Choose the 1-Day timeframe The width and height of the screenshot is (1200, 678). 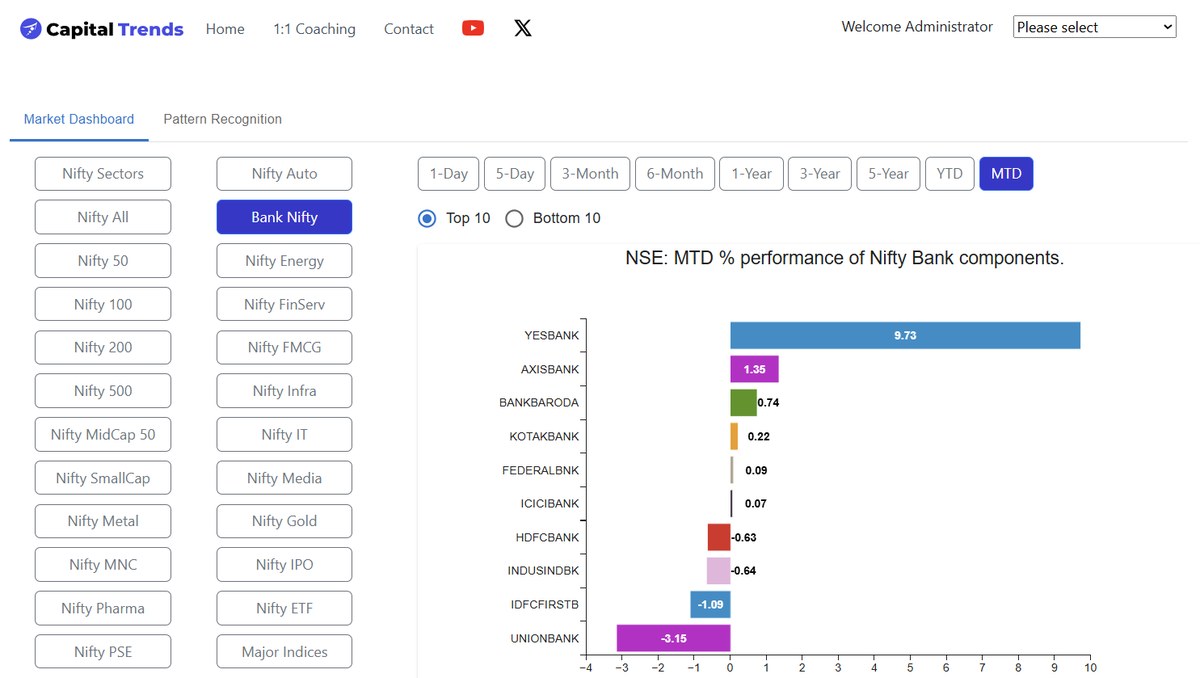pos(449,174)
